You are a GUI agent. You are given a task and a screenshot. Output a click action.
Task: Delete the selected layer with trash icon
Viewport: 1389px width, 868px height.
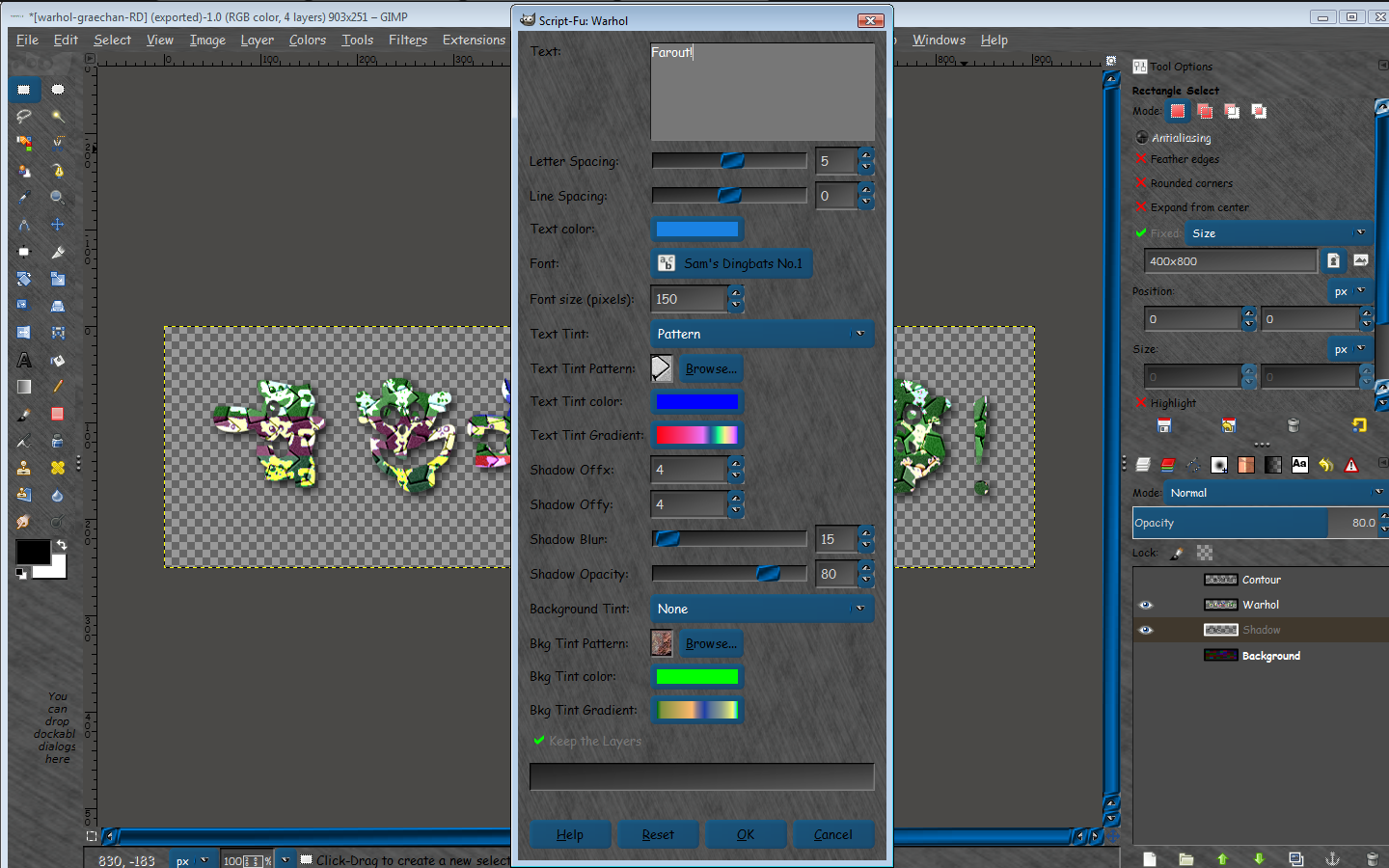tap(1372, 858)
